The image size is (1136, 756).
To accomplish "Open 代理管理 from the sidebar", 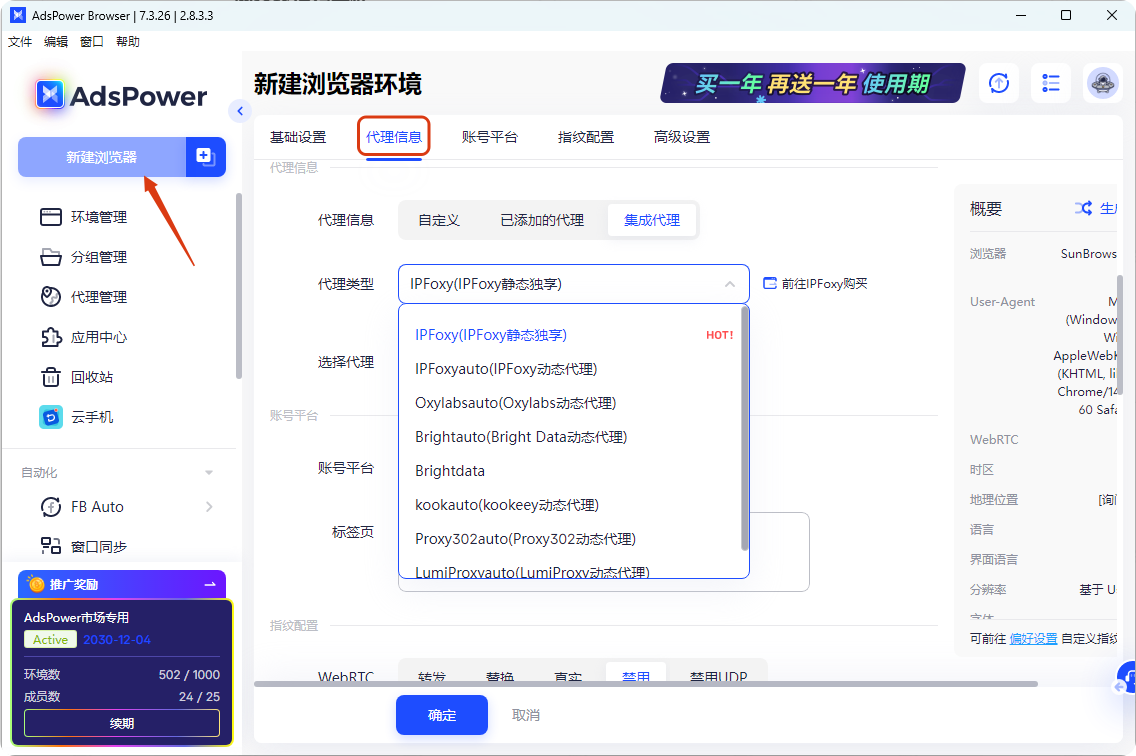I will 49,296.
